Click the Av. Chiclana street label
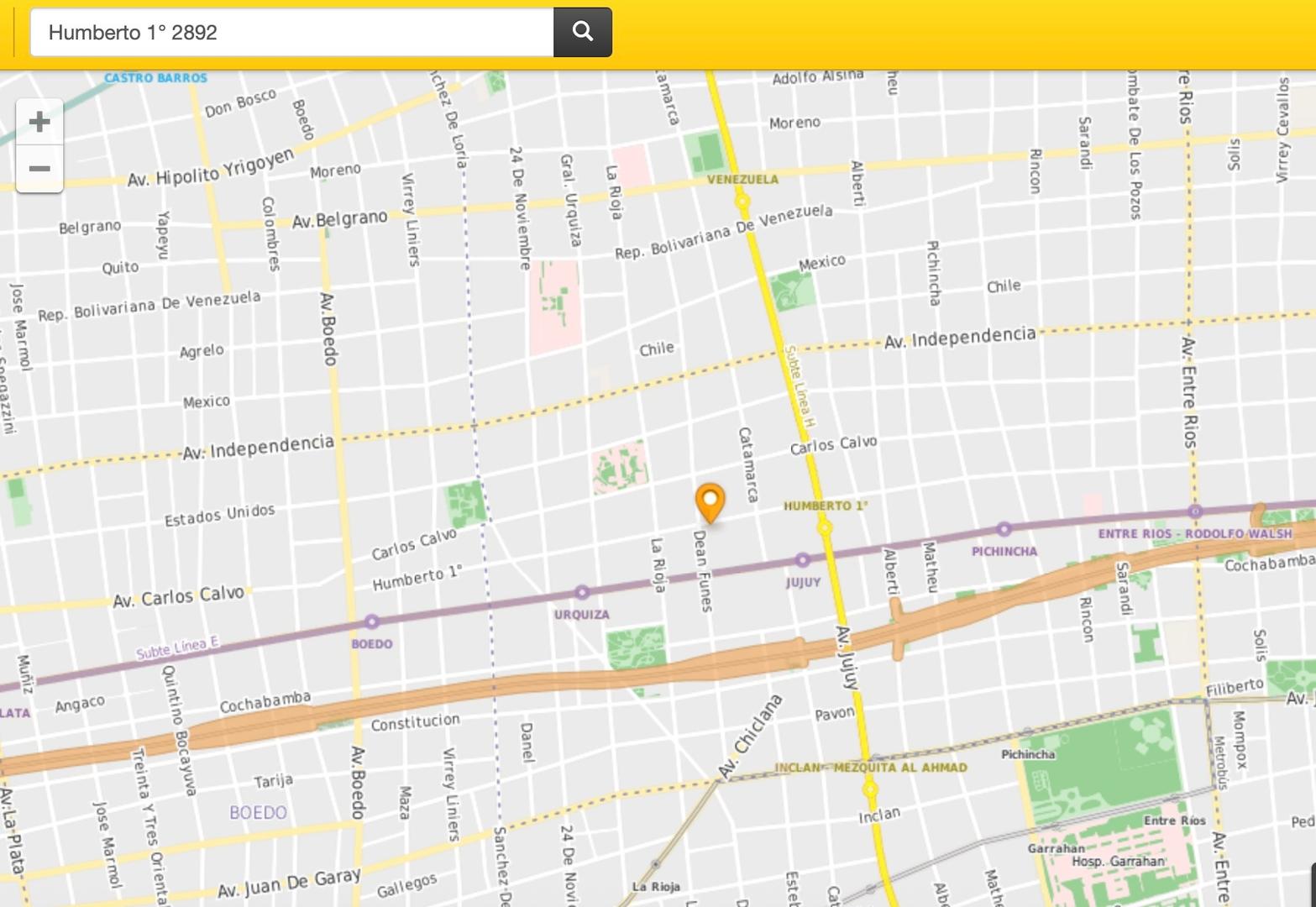1316x907 pixels. 749,737
